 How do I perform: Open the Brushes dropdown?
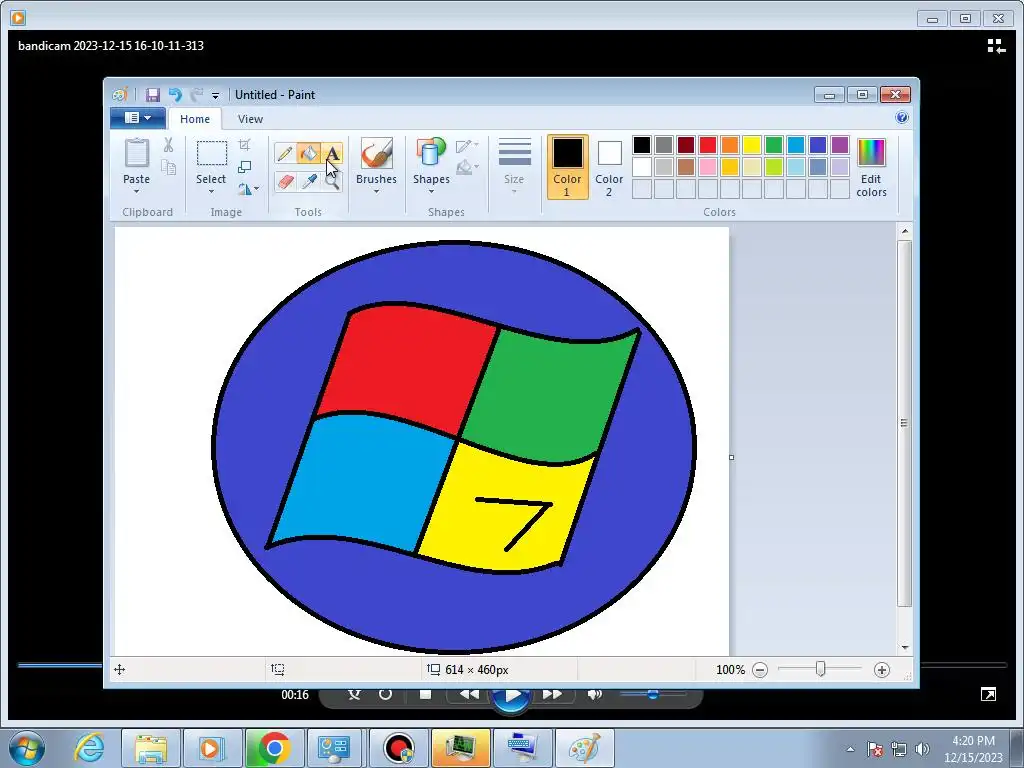(376, 191)
